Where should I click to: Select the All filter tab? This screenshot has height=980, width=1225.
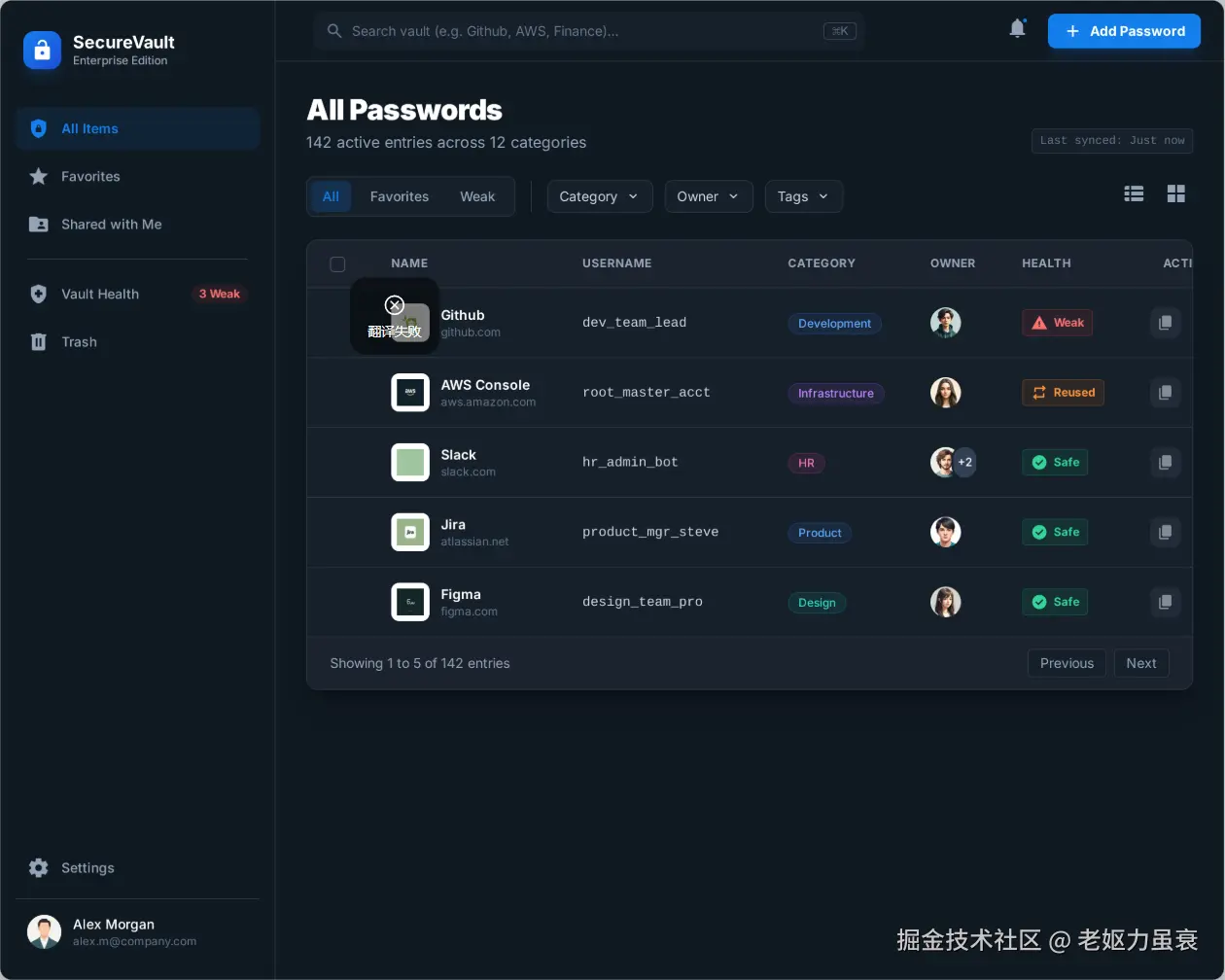[x=331, y=196]
